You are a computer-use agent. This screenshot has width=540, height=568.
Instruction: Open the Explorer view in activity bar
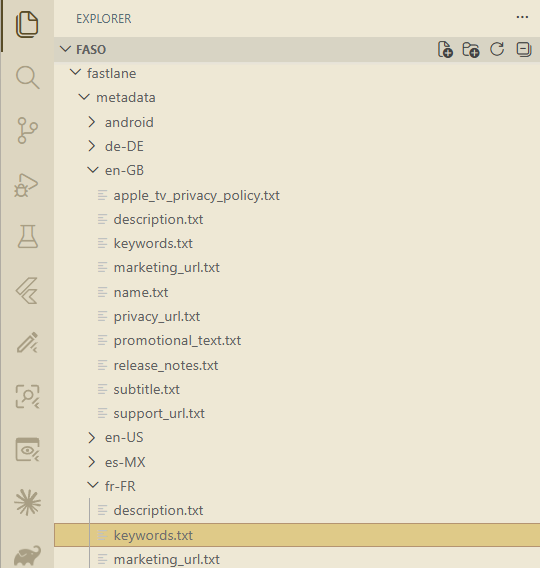point(27,24)
